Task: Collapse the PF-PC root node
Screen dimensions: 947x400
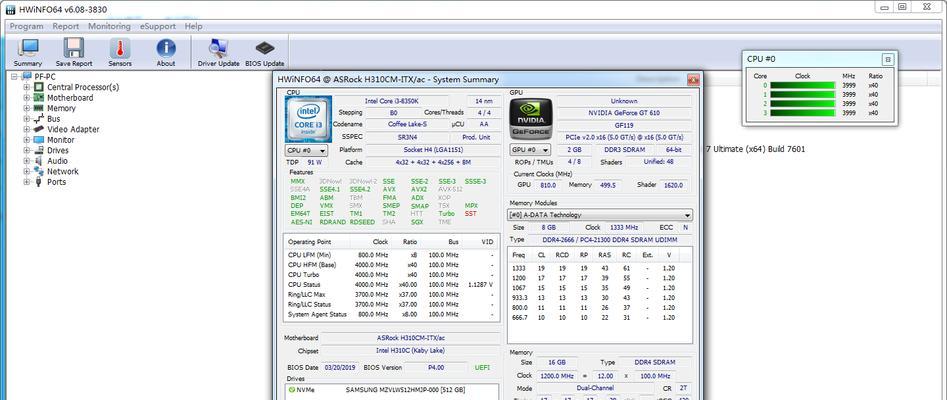Action: 14,76
